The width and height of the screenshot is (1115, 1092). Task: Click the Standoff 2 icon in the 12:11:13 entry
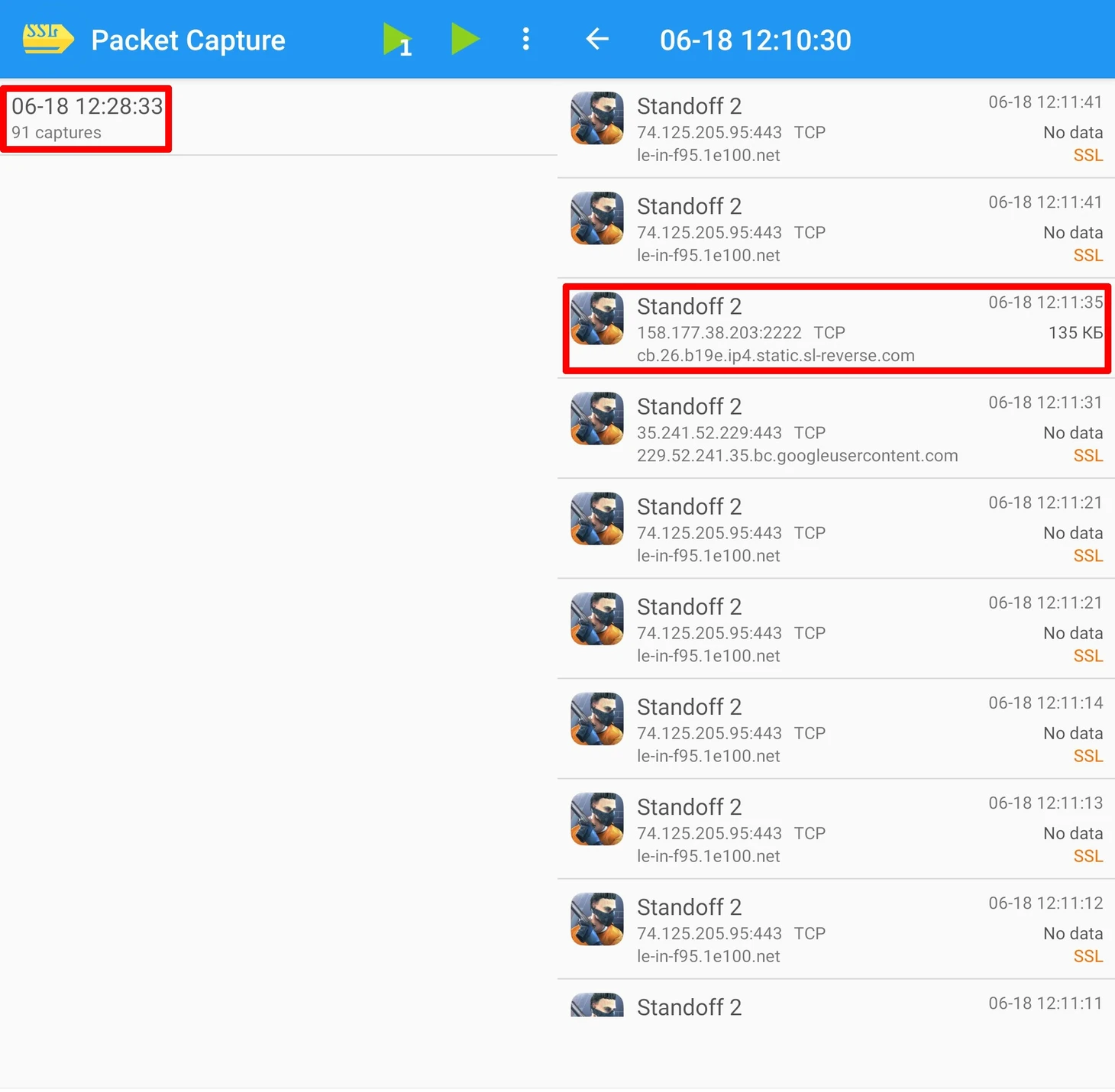[x=597, y=819]
